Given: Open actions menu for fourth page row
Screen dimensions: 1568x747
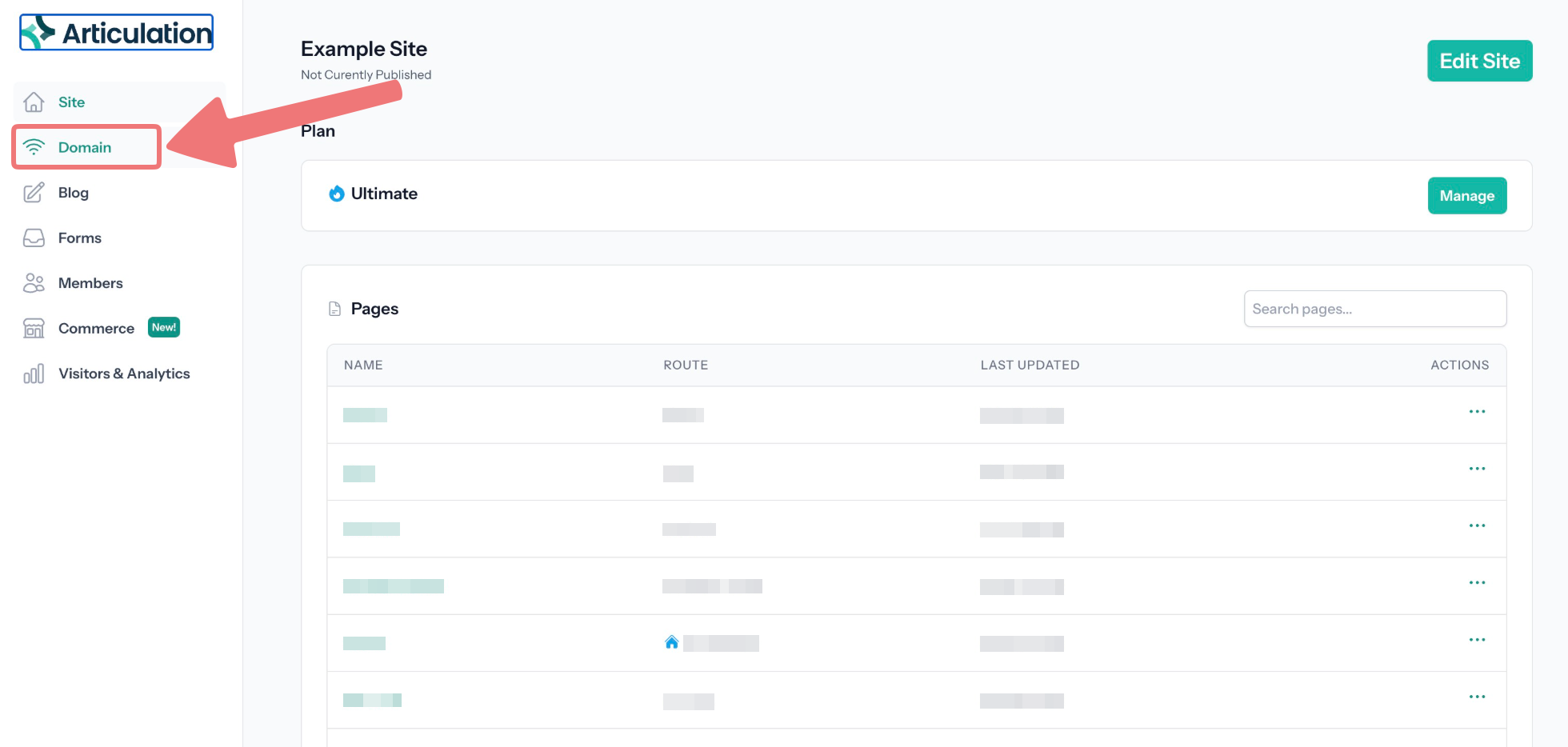Looking at the screenshot, I should 1477,583.
